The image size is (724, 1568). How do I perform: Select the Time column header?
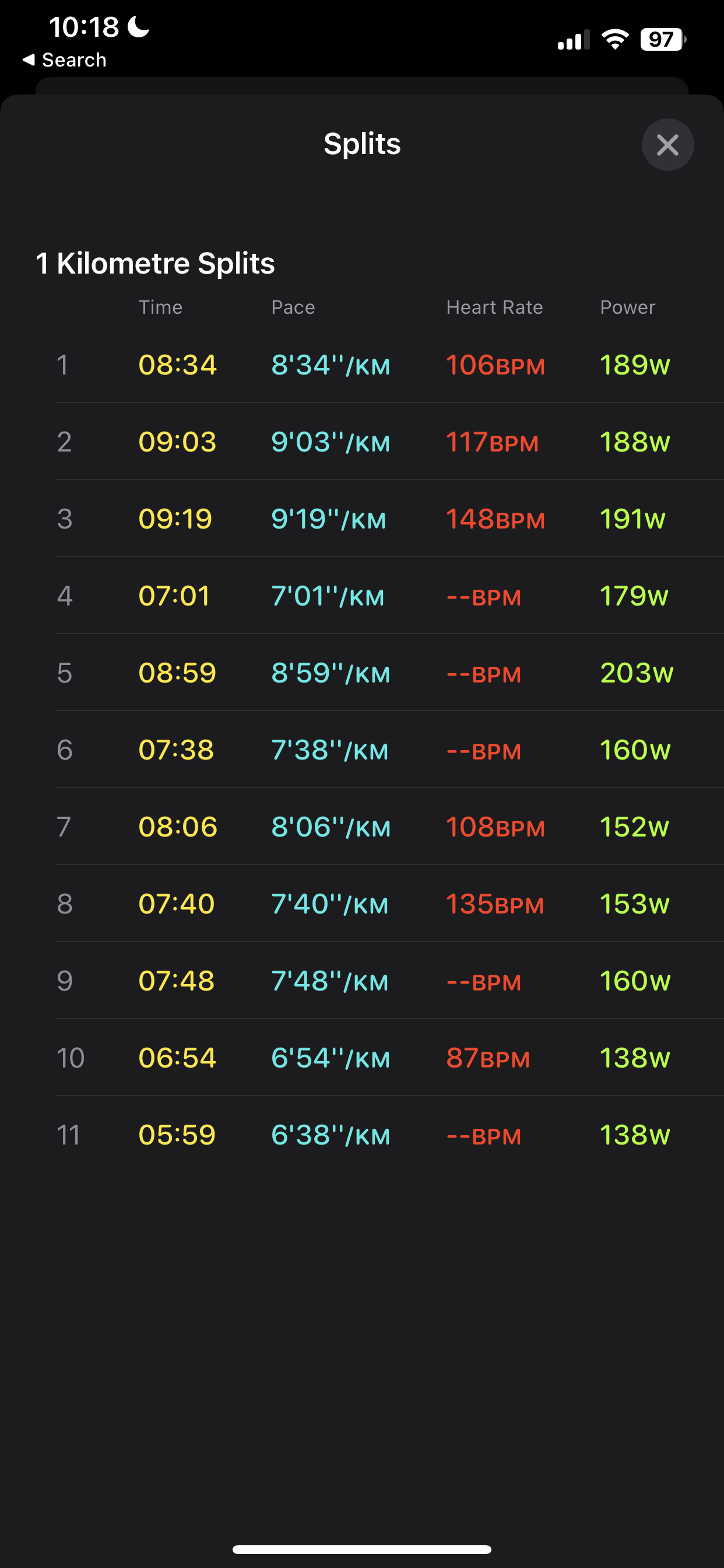pos(160,307)
